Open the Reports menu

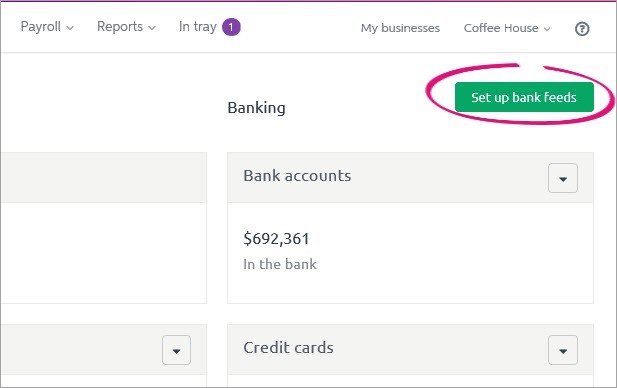[126, 27]
